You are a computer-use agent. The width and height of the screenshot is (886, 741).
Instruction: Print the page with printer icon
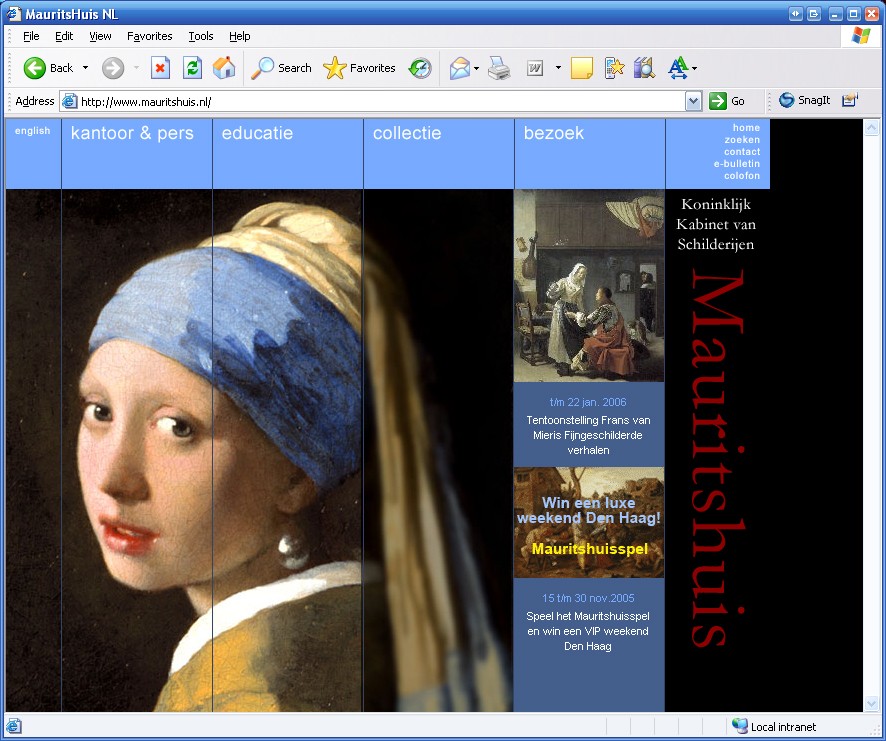(498, 68)
